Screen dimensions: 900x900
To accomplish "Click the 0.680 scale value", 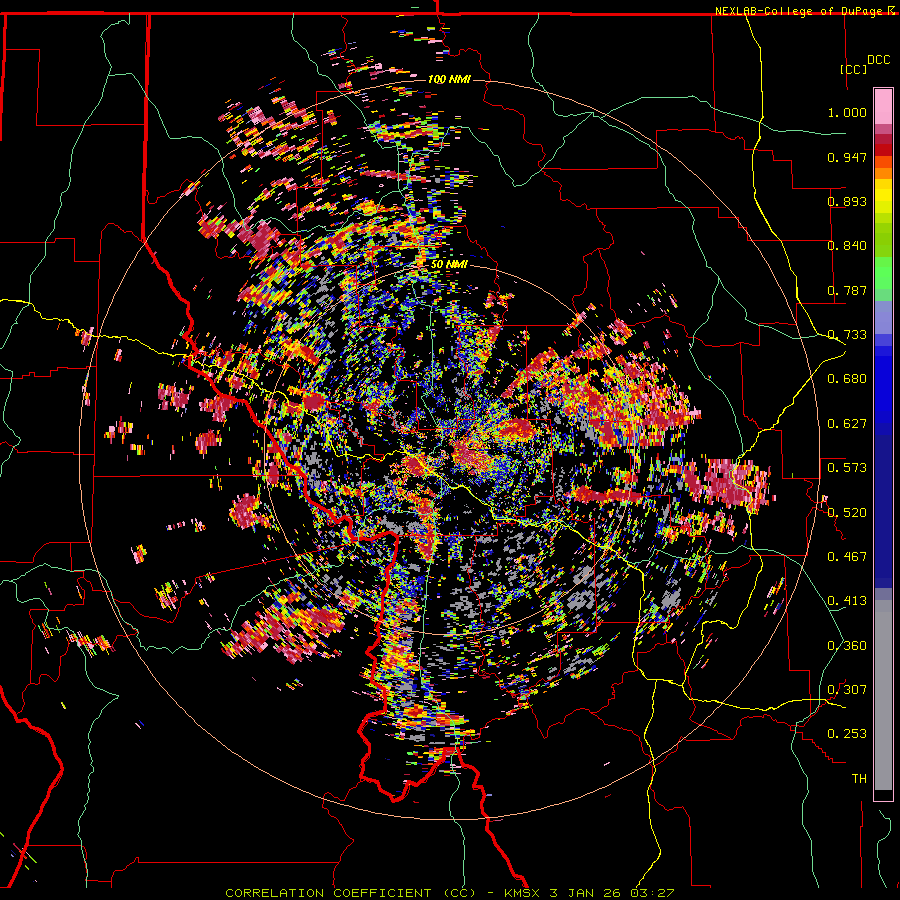I will [x=847, y=379].
